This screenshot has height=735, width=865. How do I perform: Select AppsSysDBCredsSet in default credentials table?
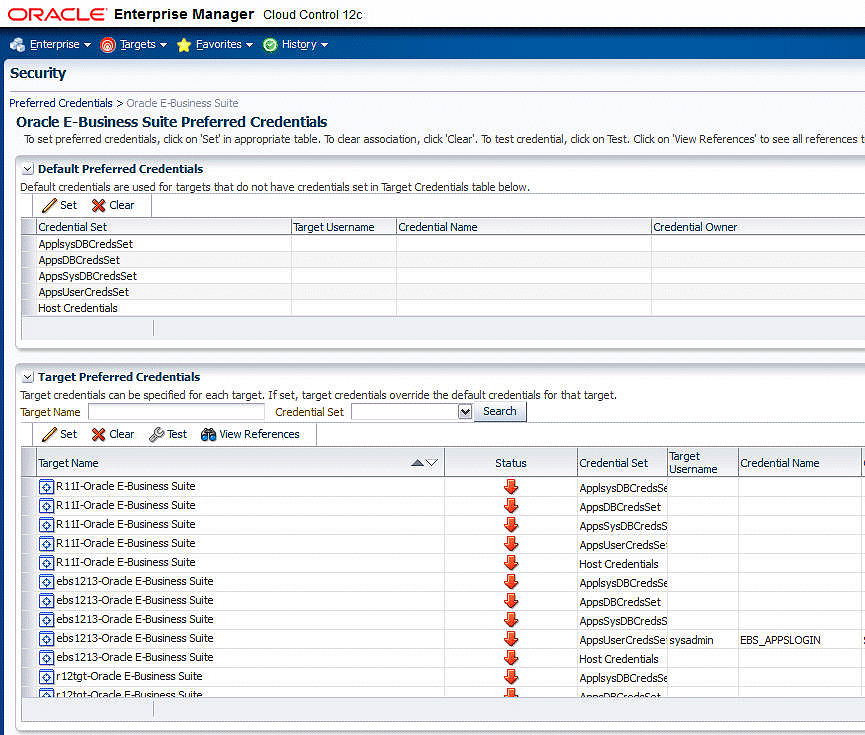pyautogui.click(x=87, y=276)
